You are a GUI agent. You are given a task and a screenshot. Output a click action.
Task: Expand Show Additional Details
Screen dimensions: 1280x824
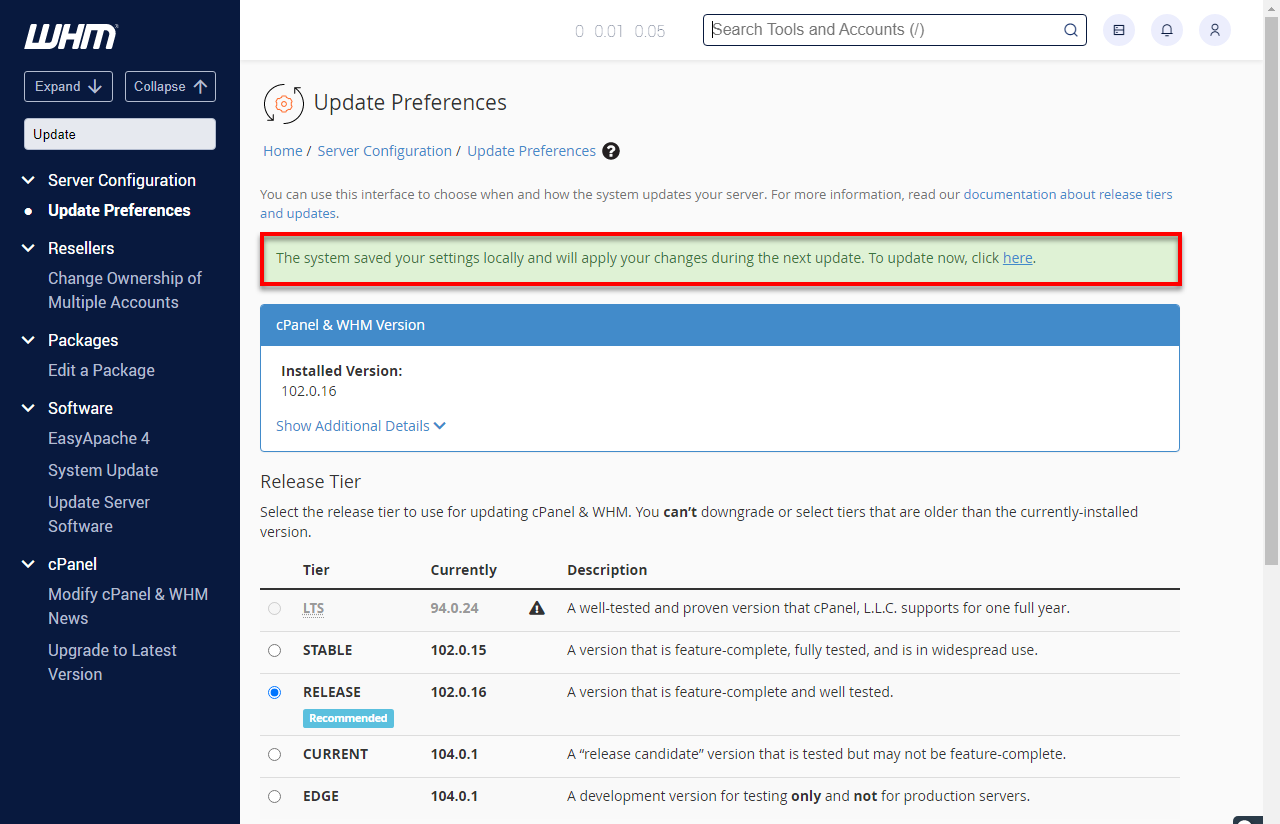pos(361,426)
